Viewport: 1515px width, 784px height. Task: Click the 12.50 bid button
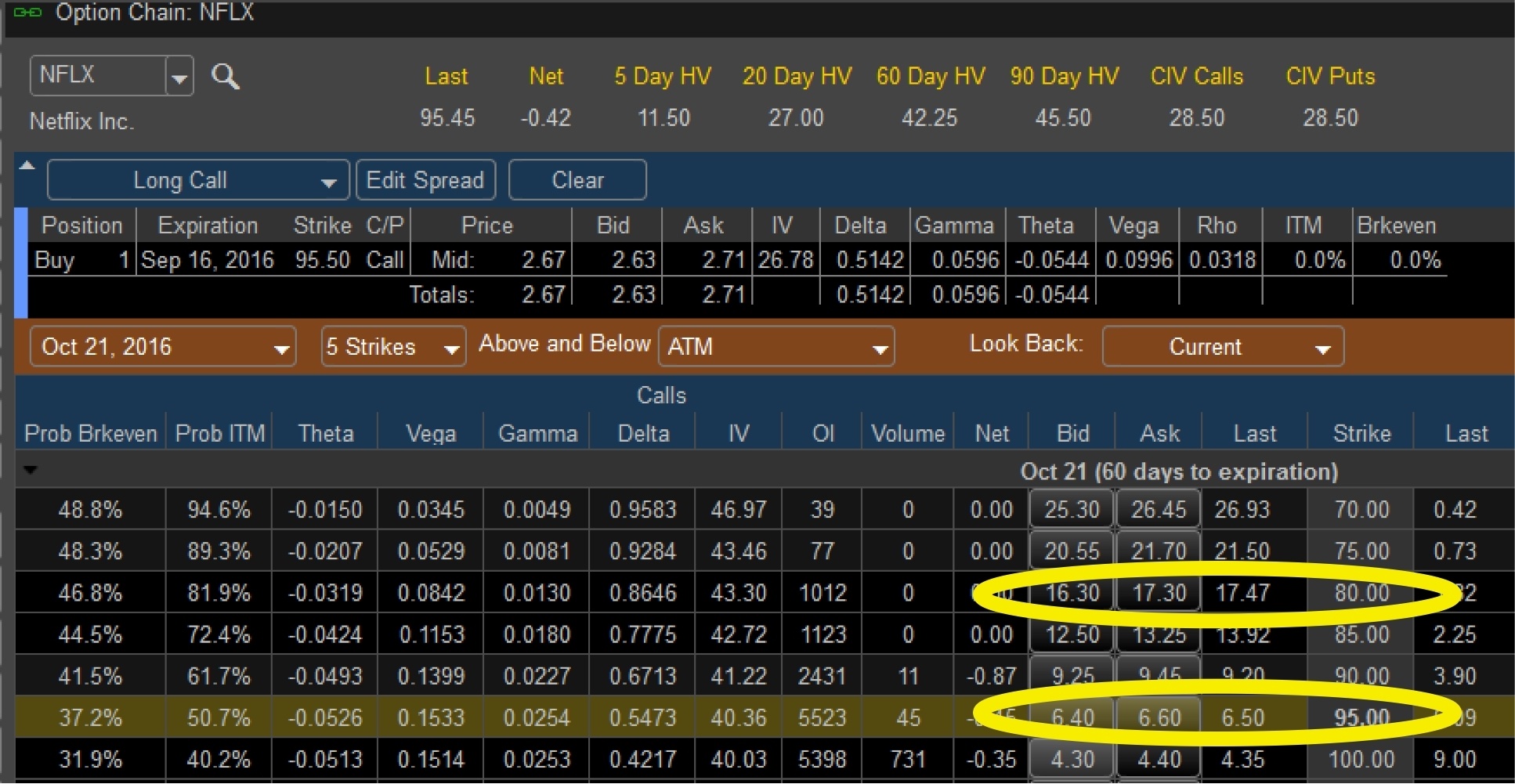pyautogui.click(x=1072, y=634)
